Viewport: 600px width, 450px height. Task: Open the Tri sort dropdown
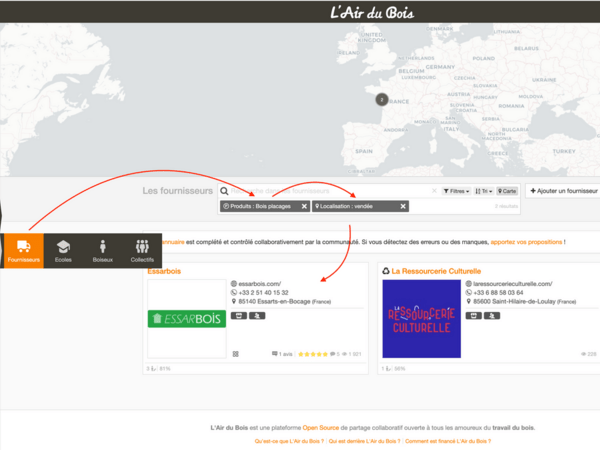485,190
